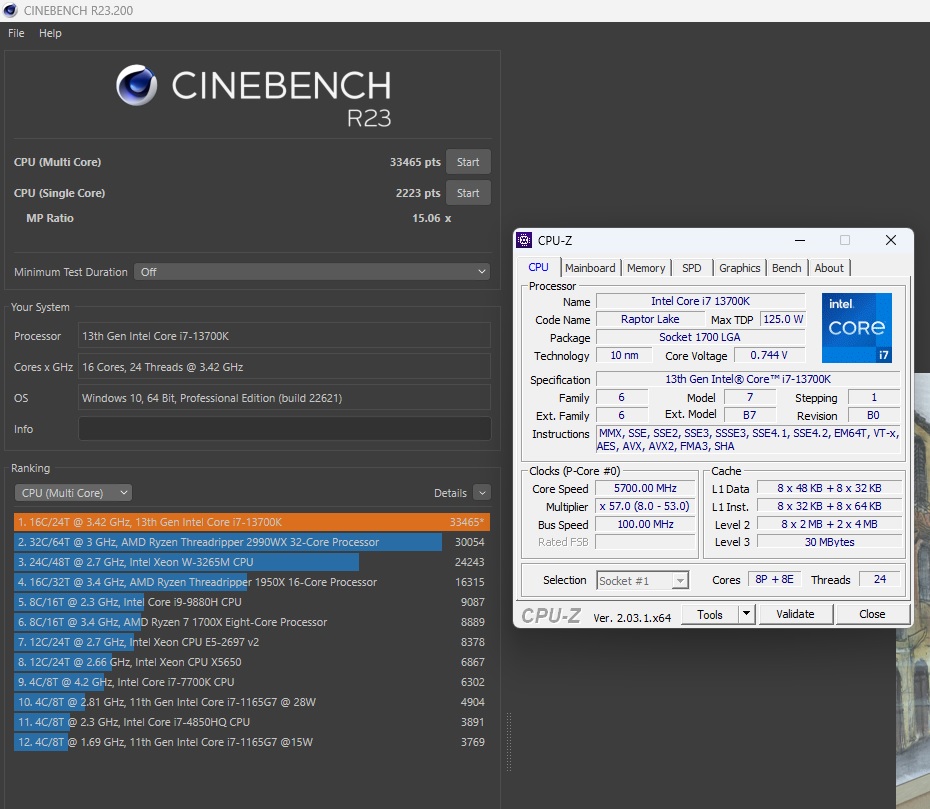Select the Threadripper 2990WX ranking row

click(x=251, y=542)
